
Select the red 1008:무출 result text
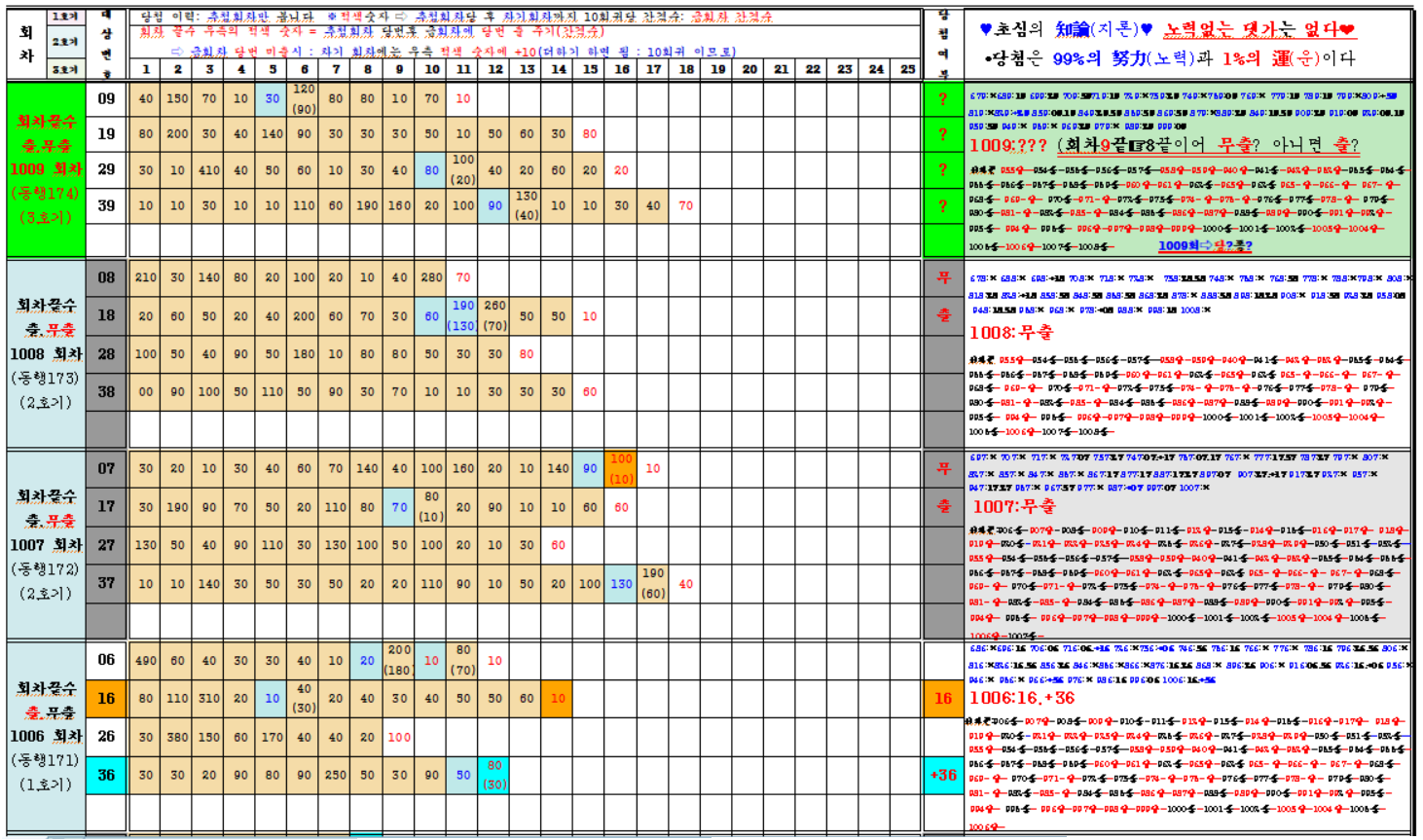point(1010,333)
